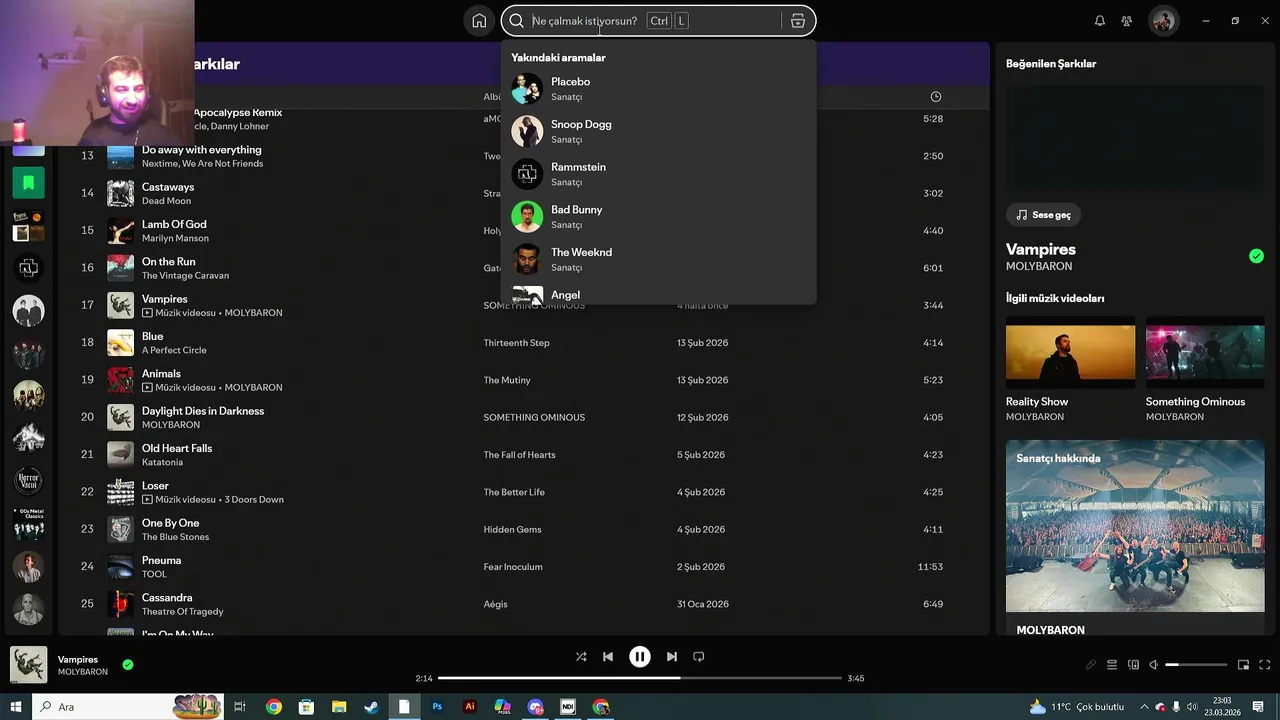The width and height of the screenshot is (1280, 720).
Task: Open connect to a device
Action: (x=1133, y=665)
